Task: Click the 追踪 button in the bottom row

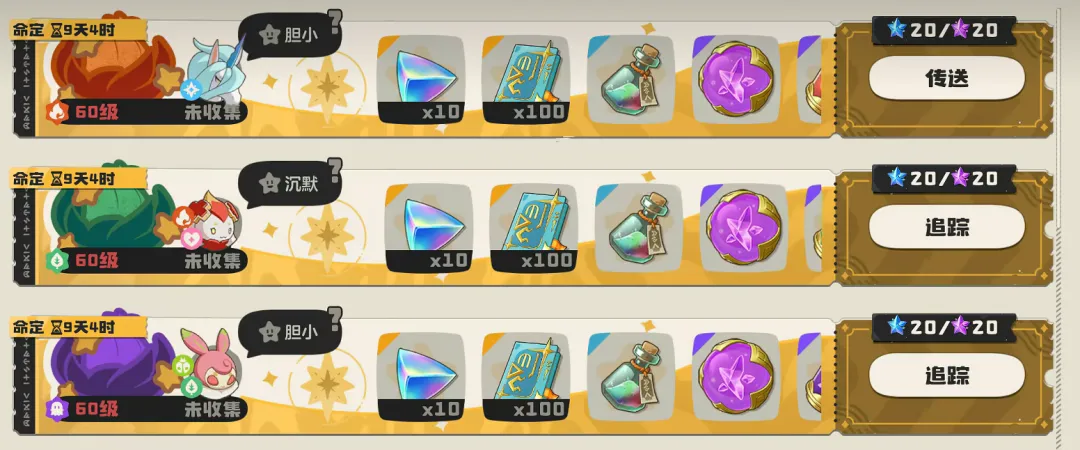Action: pyautogui.click(x=947, y=375)
